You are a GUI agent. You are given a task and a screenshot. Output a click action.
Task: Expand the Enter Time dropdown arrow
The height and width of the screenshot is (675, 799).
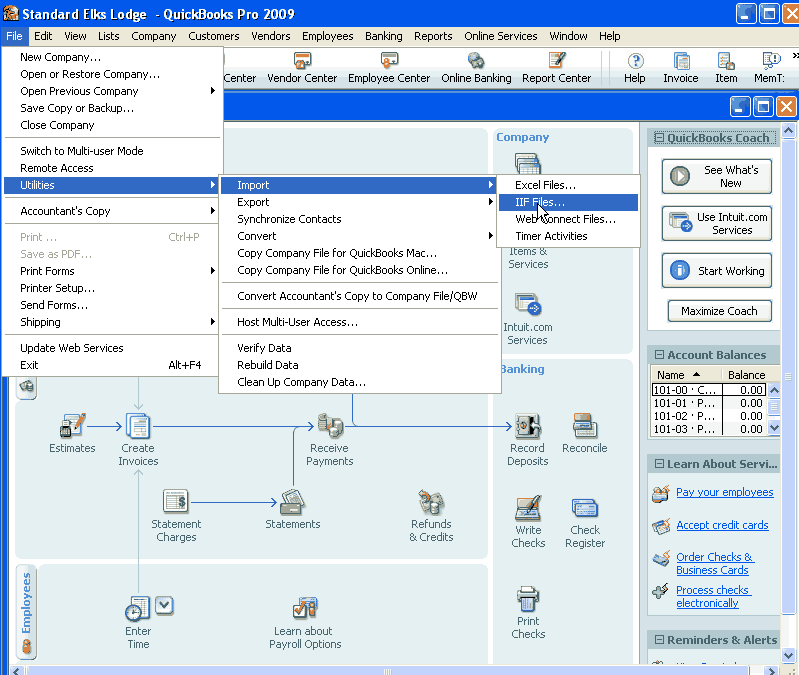pyautogui.click(x=164, y=604)
